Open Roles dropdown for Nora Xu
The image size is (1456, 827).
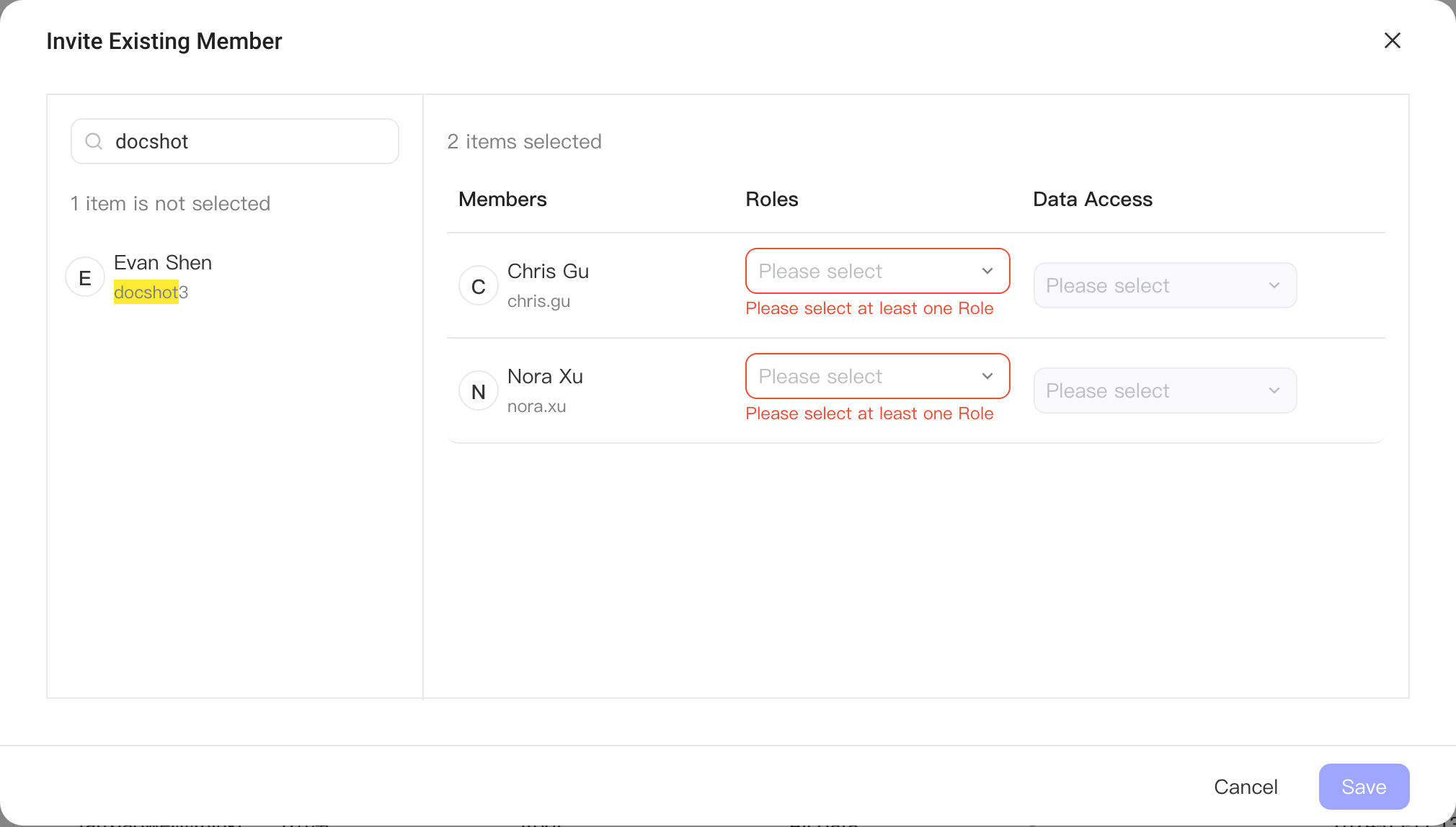[877, 376]
